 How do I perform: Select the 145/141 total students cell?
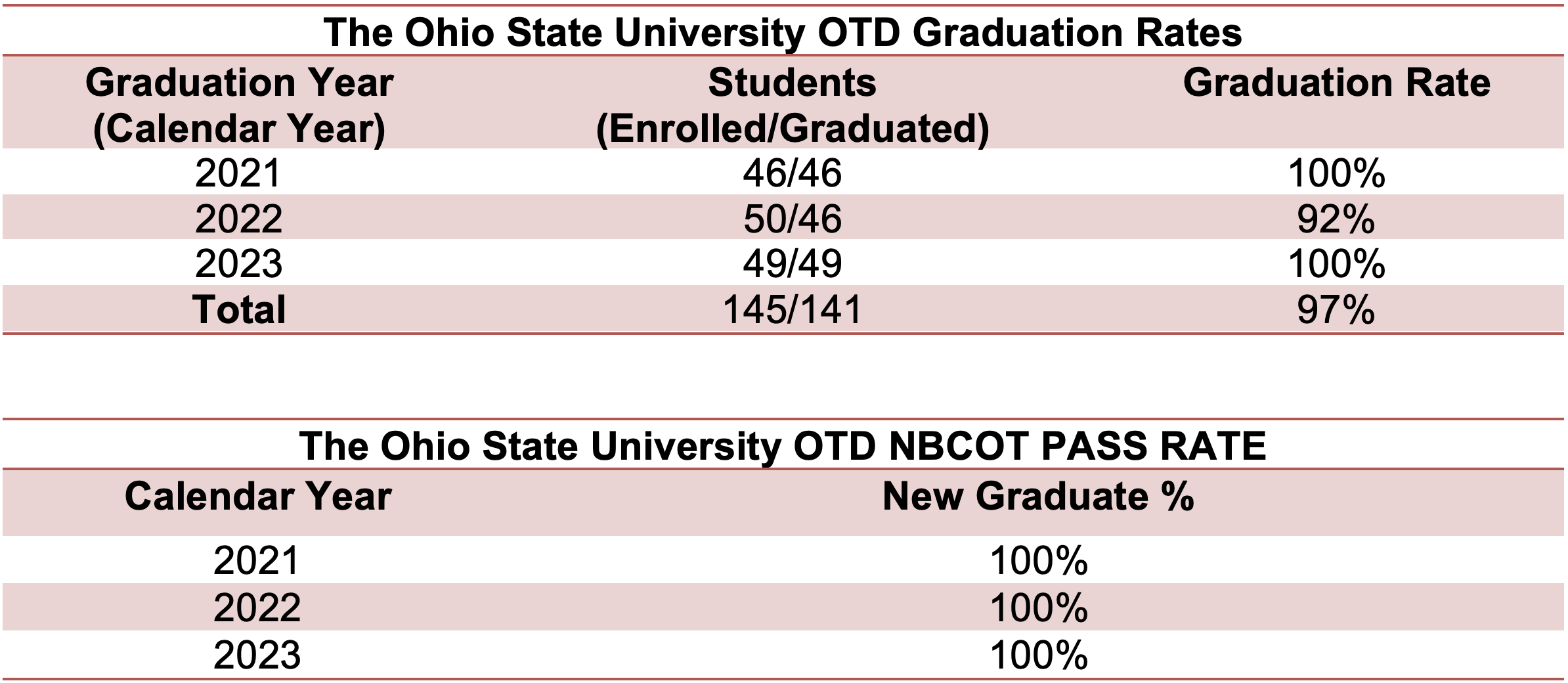pyautogui.click(x=792, y=309)
